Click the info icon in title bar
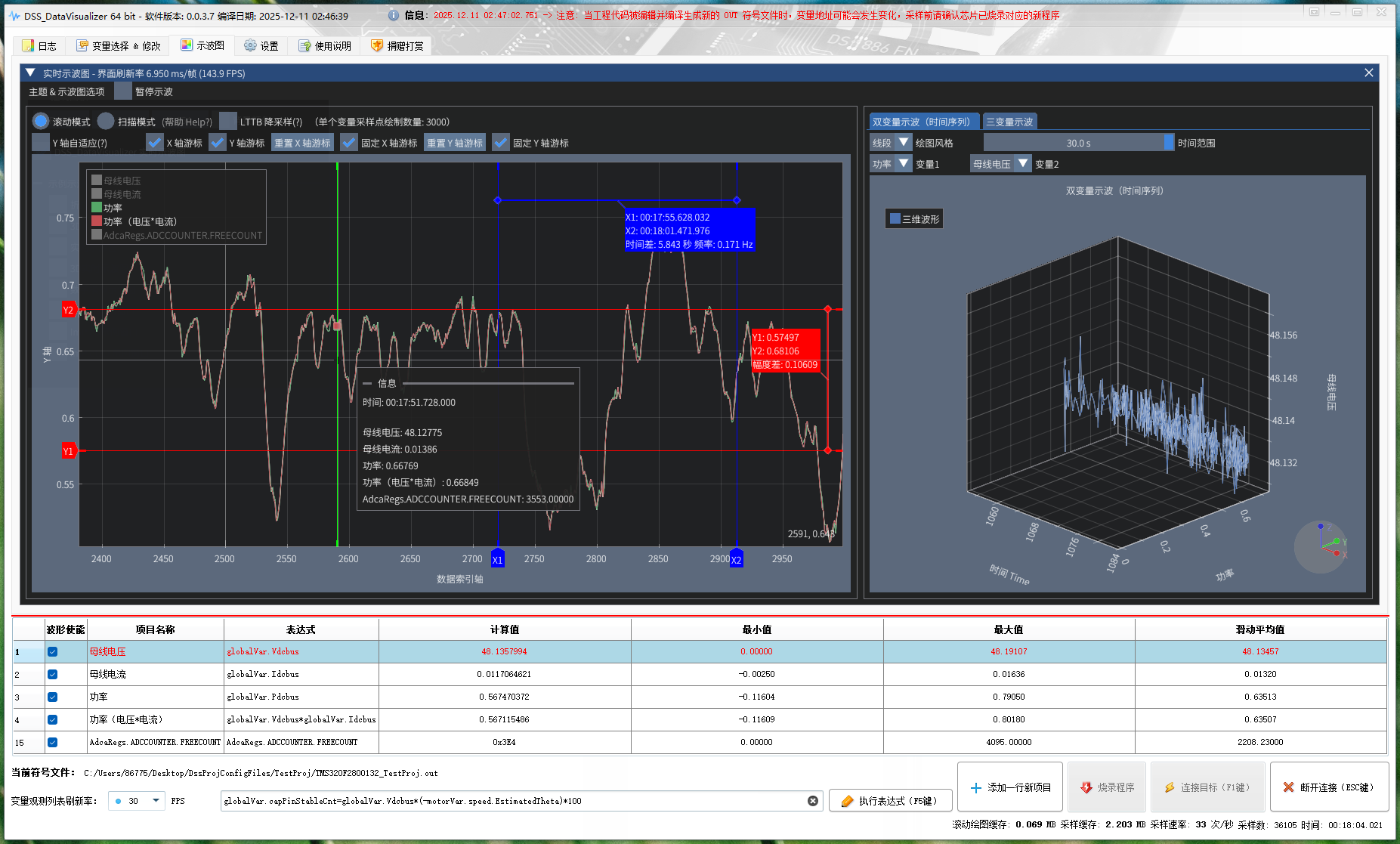The image size is (1400, 844). coord(394,15)
